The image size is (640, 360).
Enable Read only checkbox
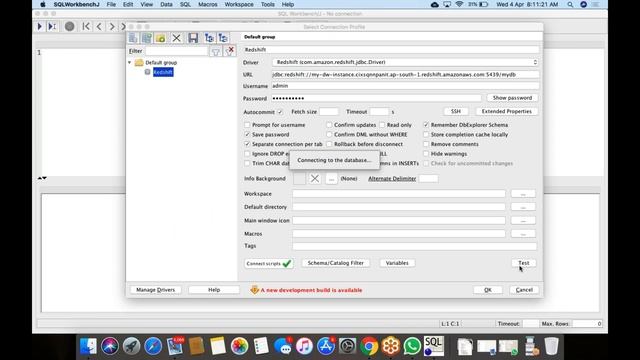pyautogui.click(x=382, y=125)
